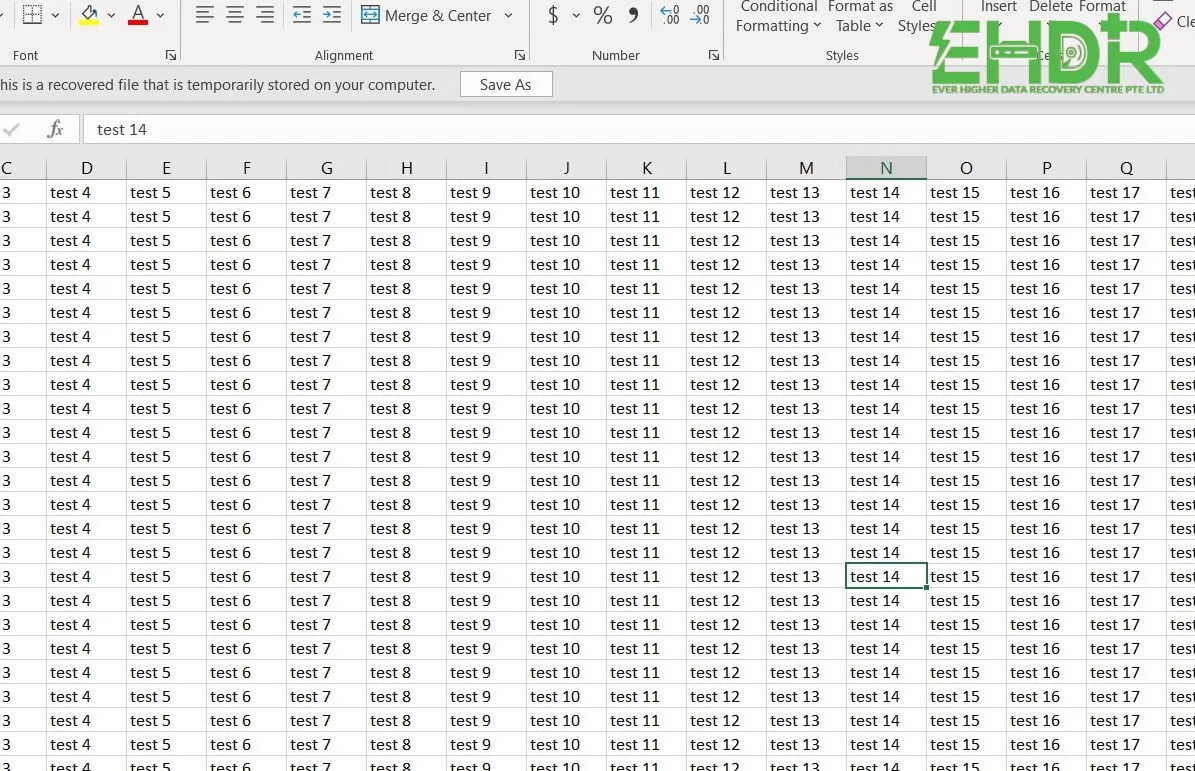Center-align the cell text
Viewport: 1195px width, 771px height.
235,15
